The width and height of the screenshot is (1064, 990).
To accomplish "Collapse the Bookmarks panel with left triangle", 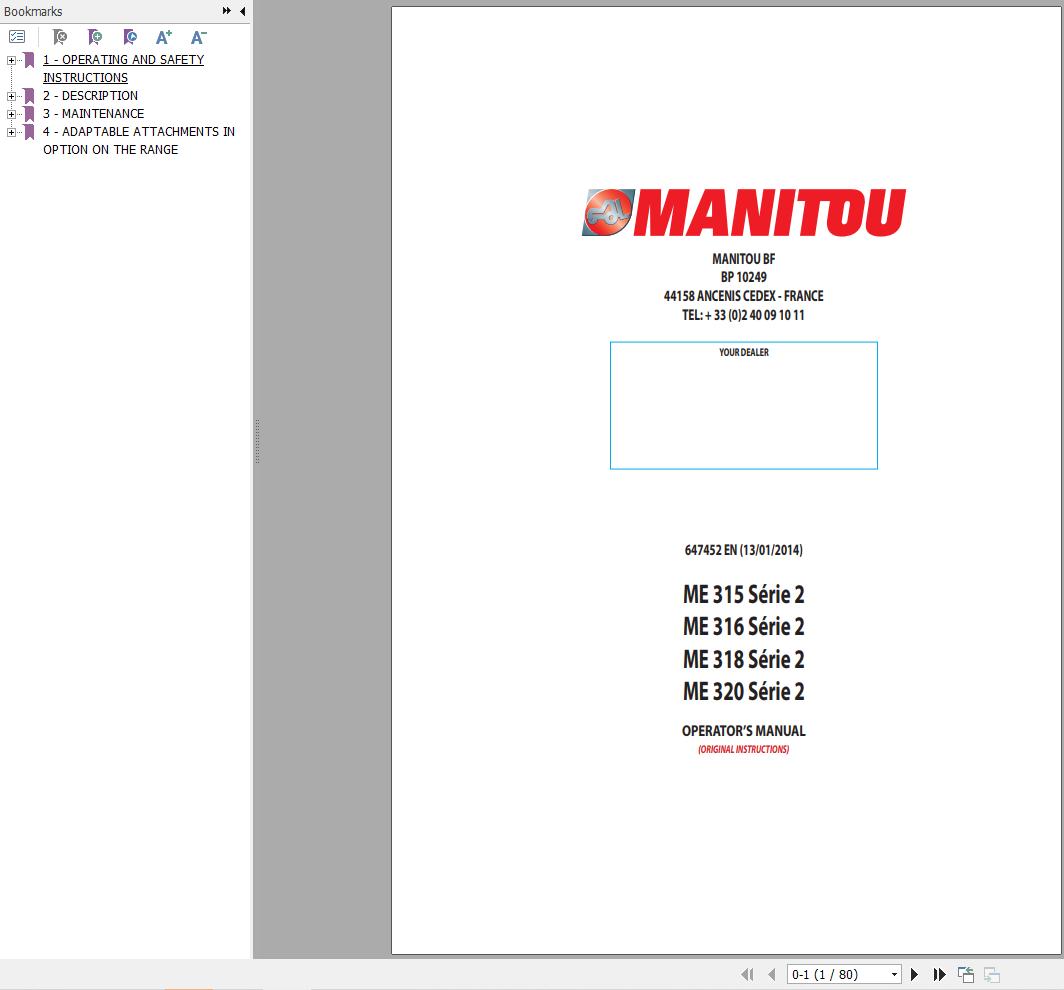I will click(242, 11).
